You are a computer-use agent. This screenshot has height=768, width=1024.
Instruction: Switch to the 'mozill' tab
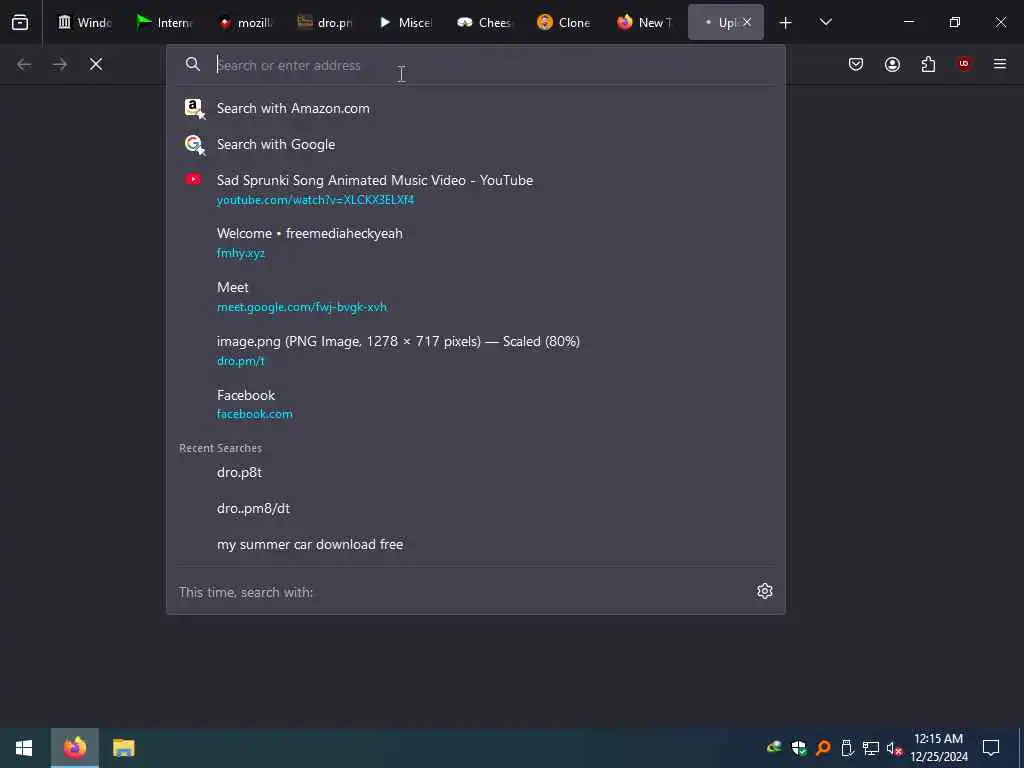[x=245, y=22]
